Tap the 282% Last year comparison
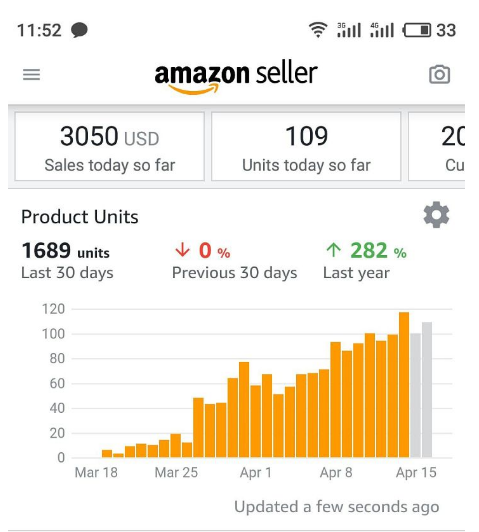Viewport: 479px width, 532px height. (x=365, y=260)
